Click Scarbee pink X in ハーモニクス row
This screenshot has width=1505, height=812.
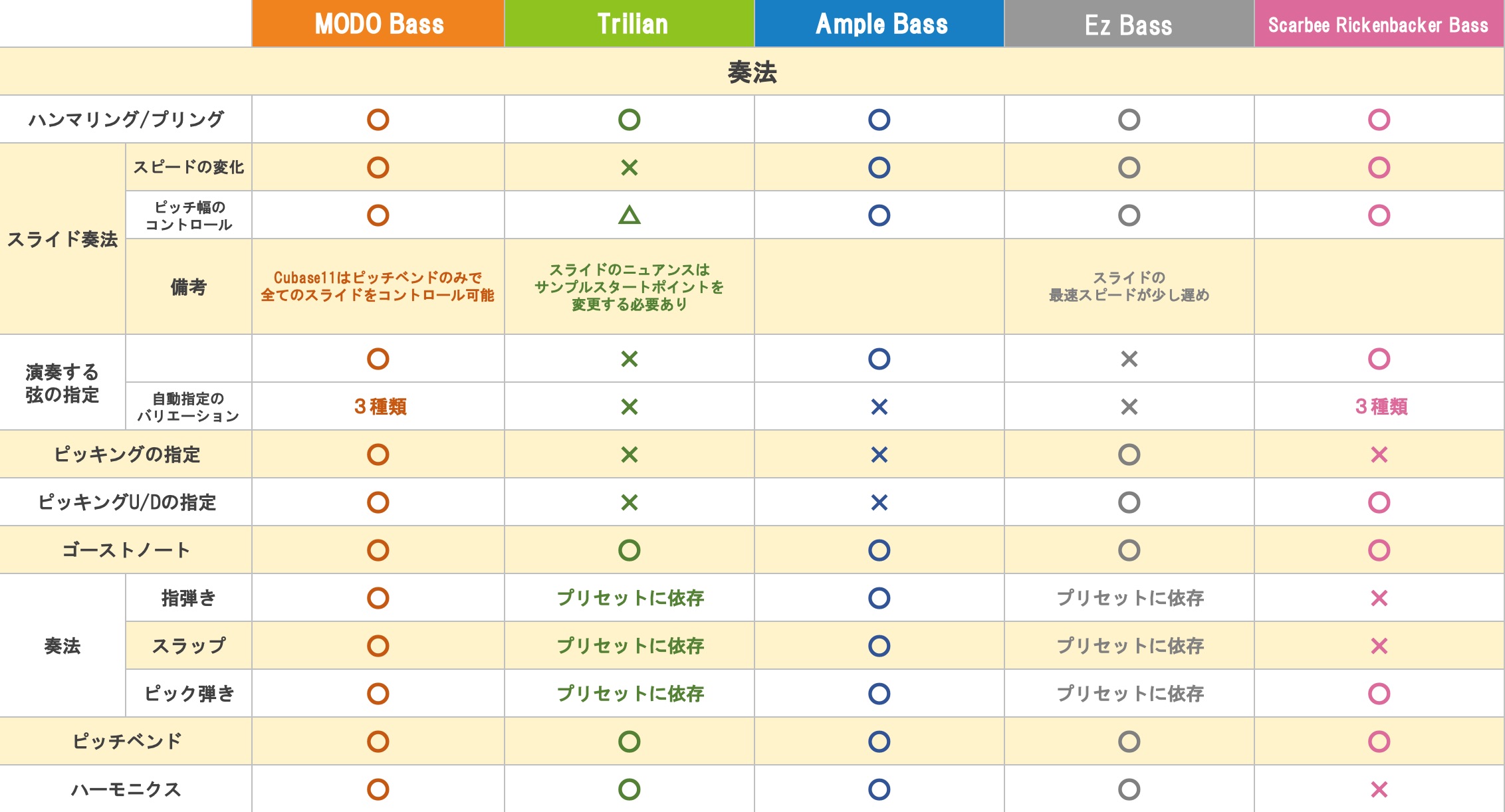[1379, 789]
